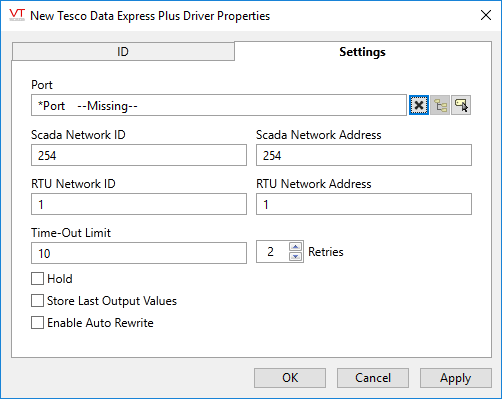Increase Retries with up arrow
Screen dimensions: 502x399
(x=296, y=247)
